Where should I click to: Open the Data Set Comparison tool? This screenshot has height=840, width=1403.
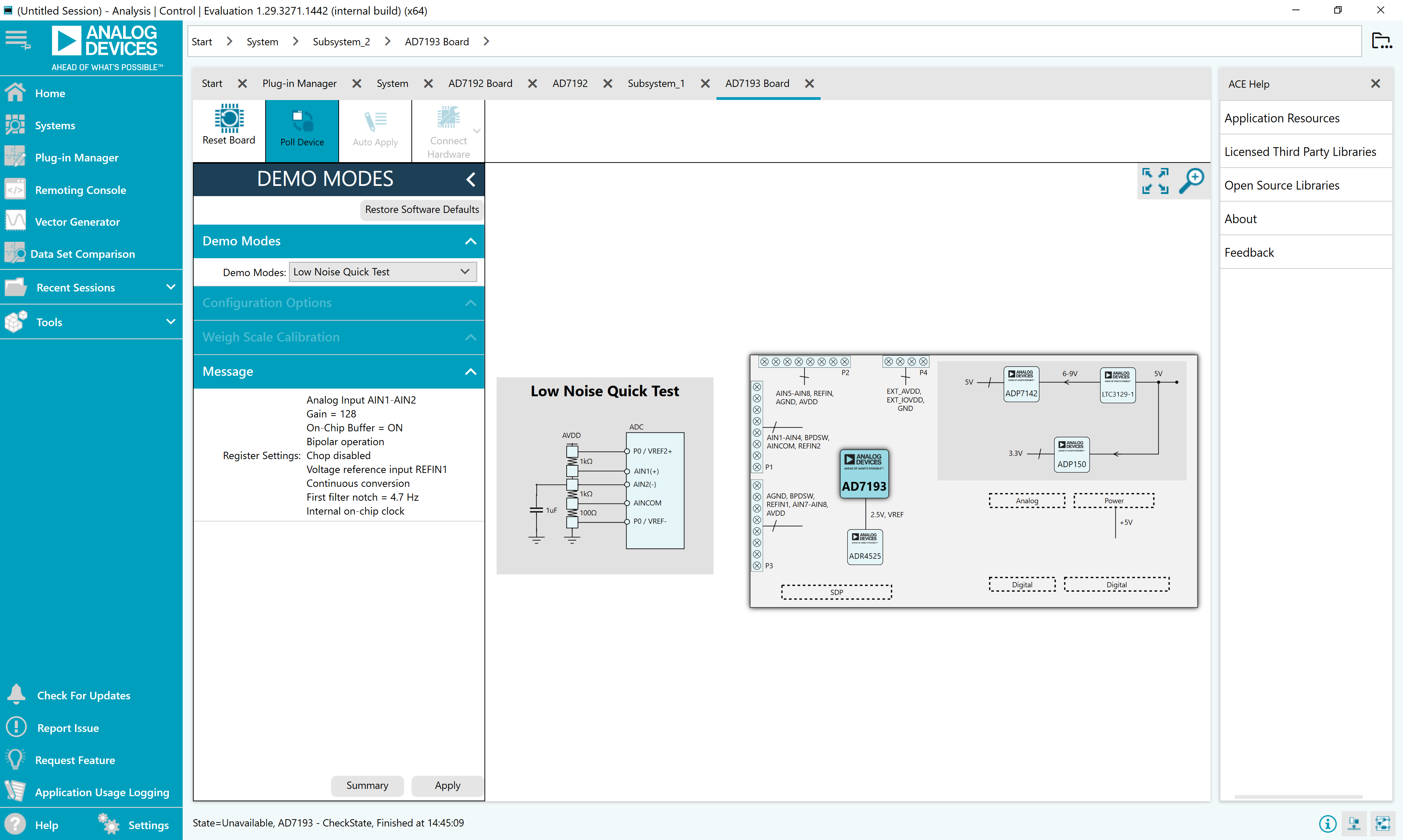pos(82,254)
